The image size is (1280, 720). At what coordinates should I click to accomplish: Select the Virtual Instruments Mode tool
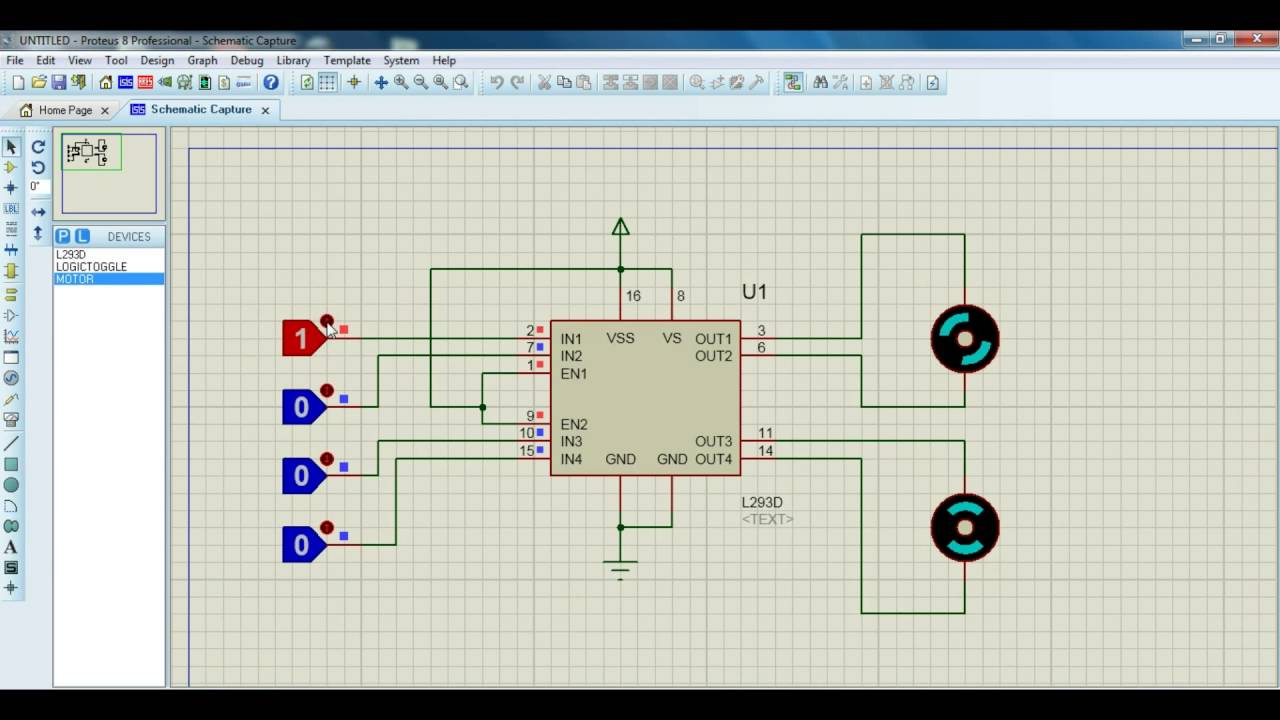(x=11, y=420)
